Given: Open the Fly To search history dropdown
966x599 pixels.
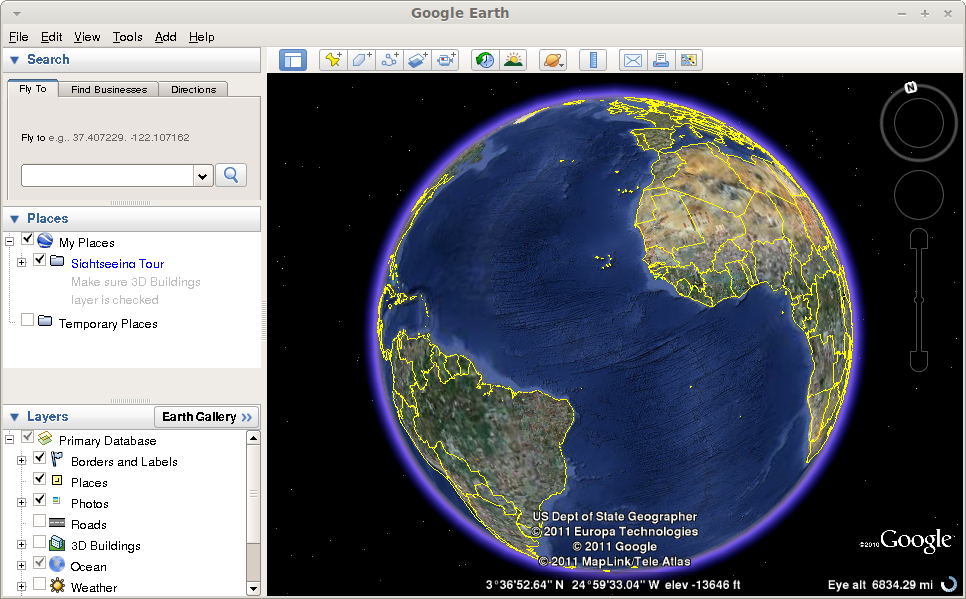Looking at the screenshot, I should click(203, 176).
